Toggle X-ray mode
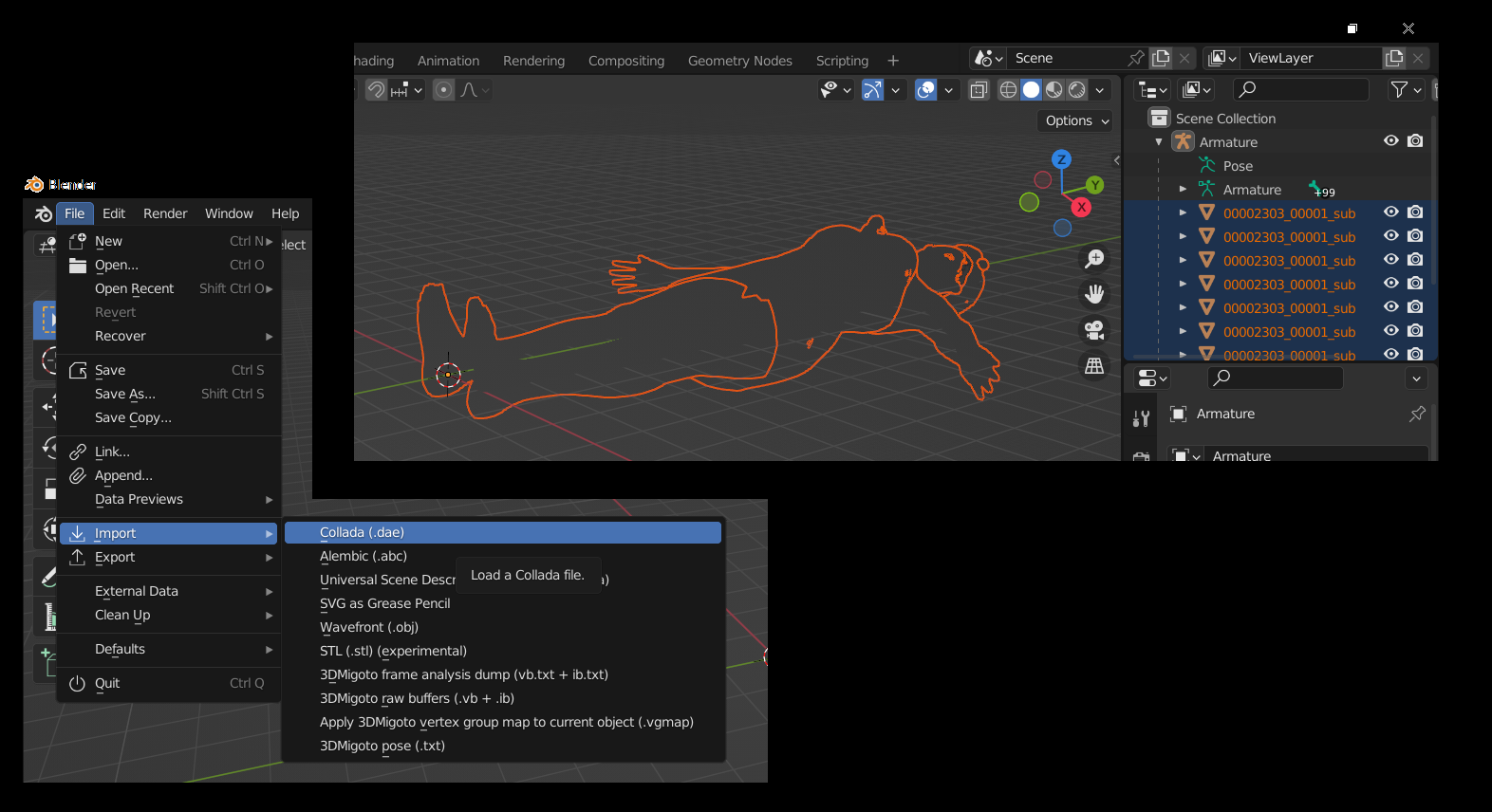This screenshot has height=812, width=1492. (x=979, y=90)
